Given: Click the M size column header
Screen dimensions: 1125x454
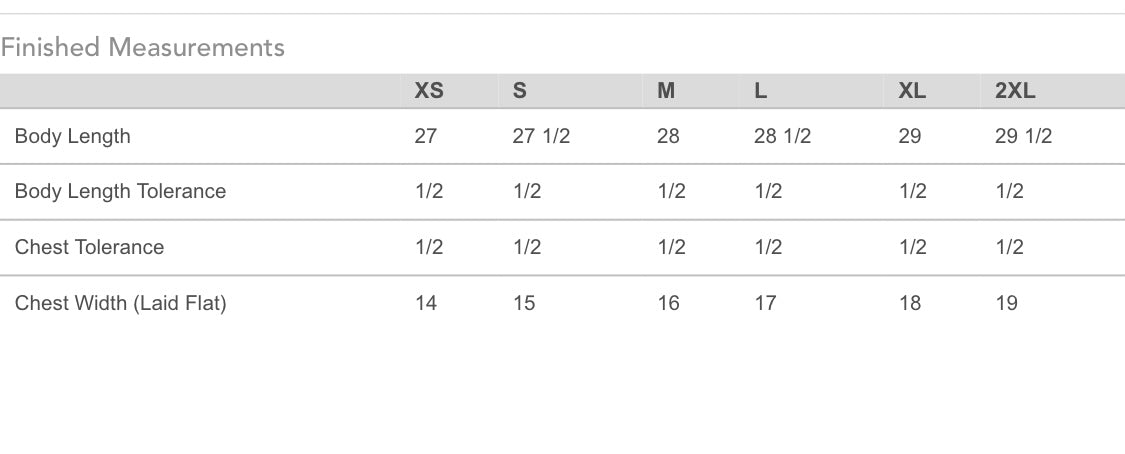Looking at the screenshot, I should click(x=666, y=91).
